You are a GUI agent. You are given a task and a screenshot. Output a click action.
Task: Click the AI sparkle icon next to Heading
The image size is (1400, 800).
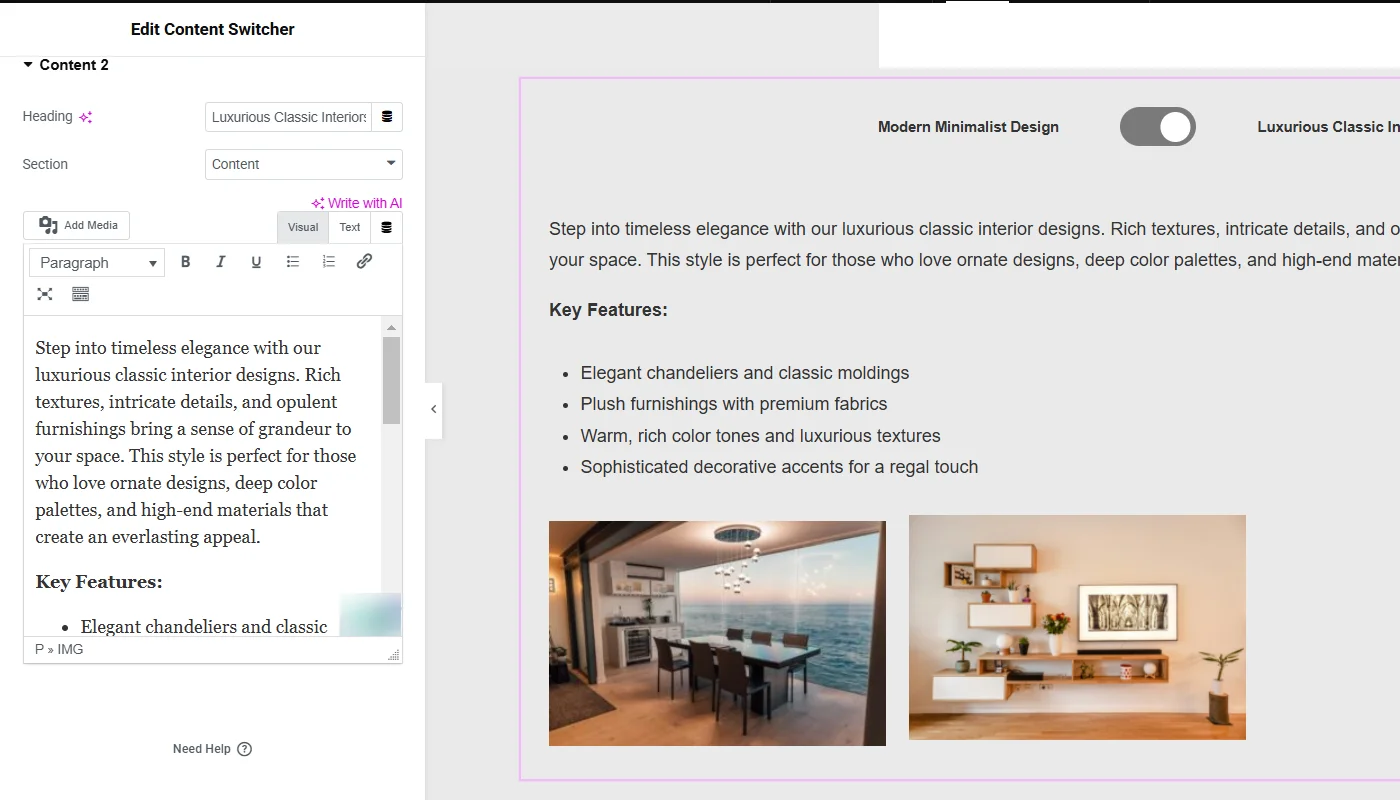(x=86, y=117)
